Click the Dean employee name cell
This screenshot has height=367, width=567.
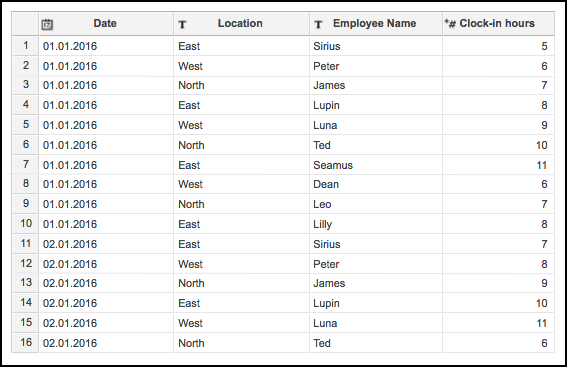376,184
